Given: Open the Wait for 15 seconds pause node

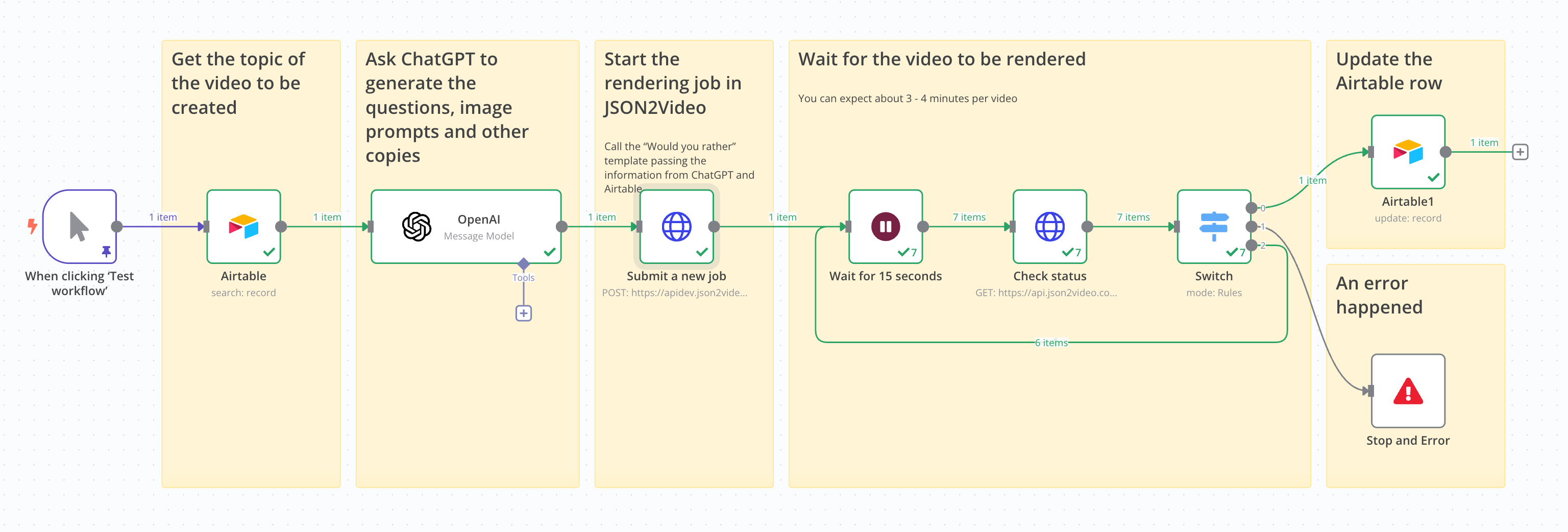Looking at the screenshot, I should coord(886,227).
